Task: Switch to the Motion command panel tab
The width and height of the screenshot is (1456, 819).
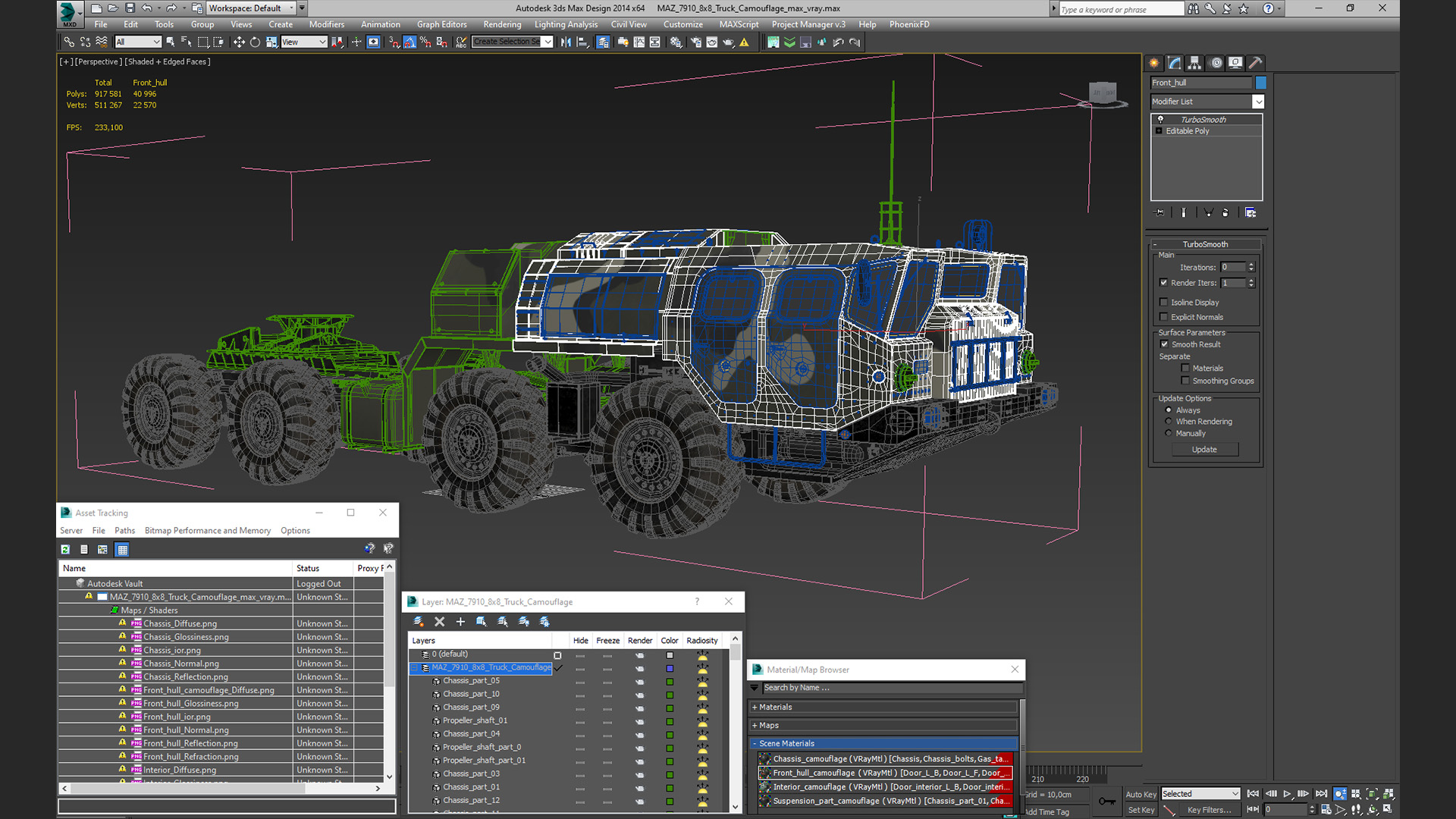Action: pos(1216,63)
